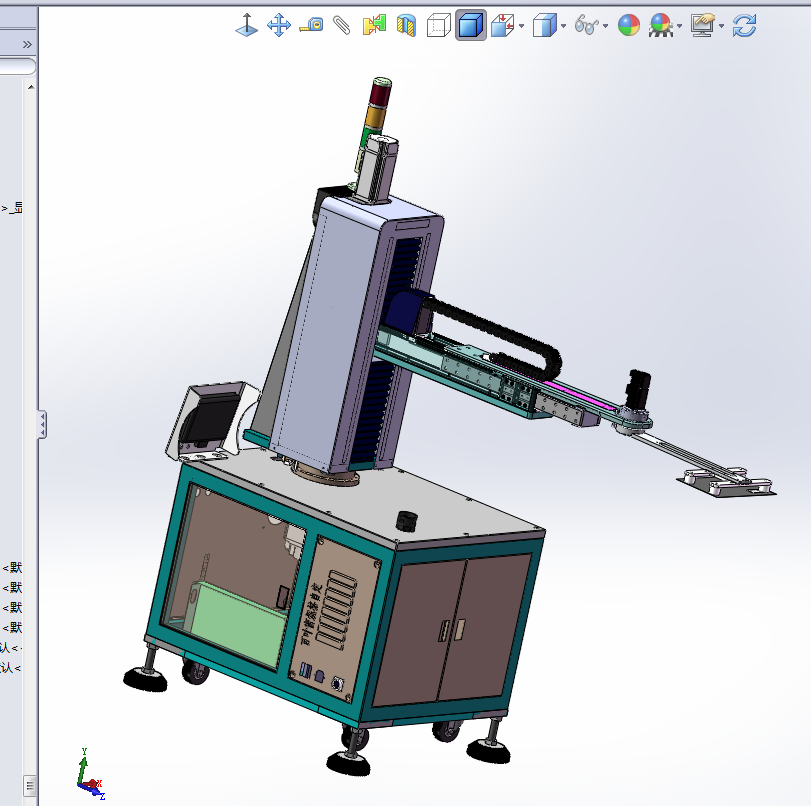The image size is (811, 806).
Task: Expand the Hide/Show Items glasses dropdown
Action: point(606,26)
